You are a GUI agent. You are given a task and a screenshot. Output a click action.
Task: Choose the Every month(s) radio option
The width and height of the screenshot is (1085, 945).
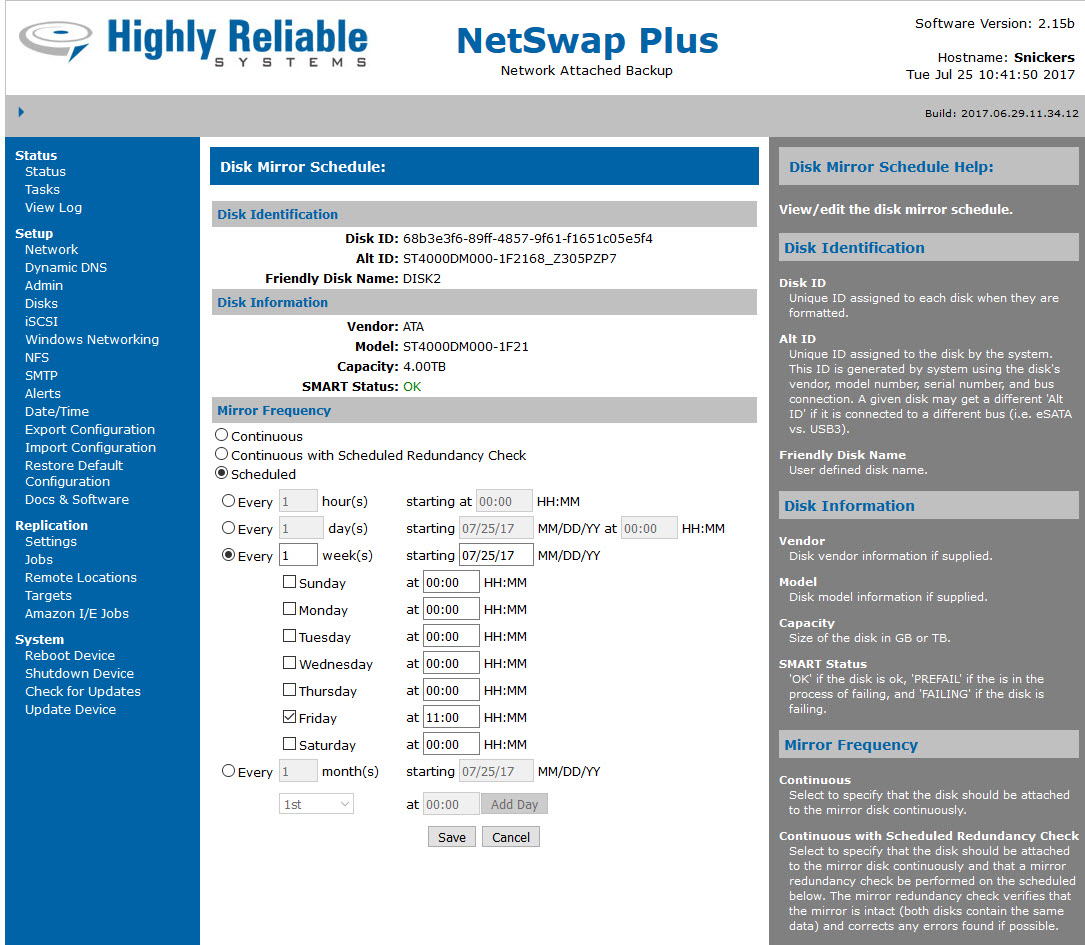(x=228, y=771)
